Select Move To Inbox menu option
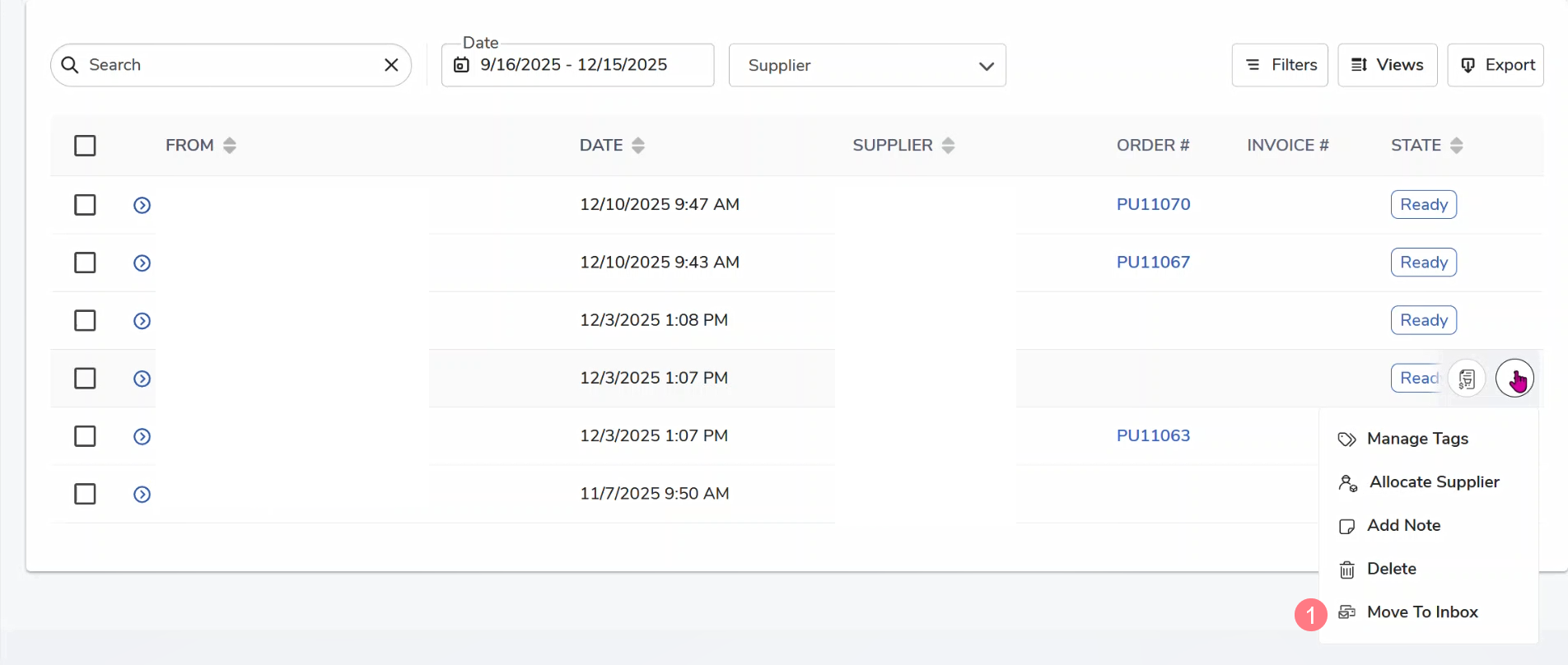1568x665 pixels. click(x=1421, y=612)
